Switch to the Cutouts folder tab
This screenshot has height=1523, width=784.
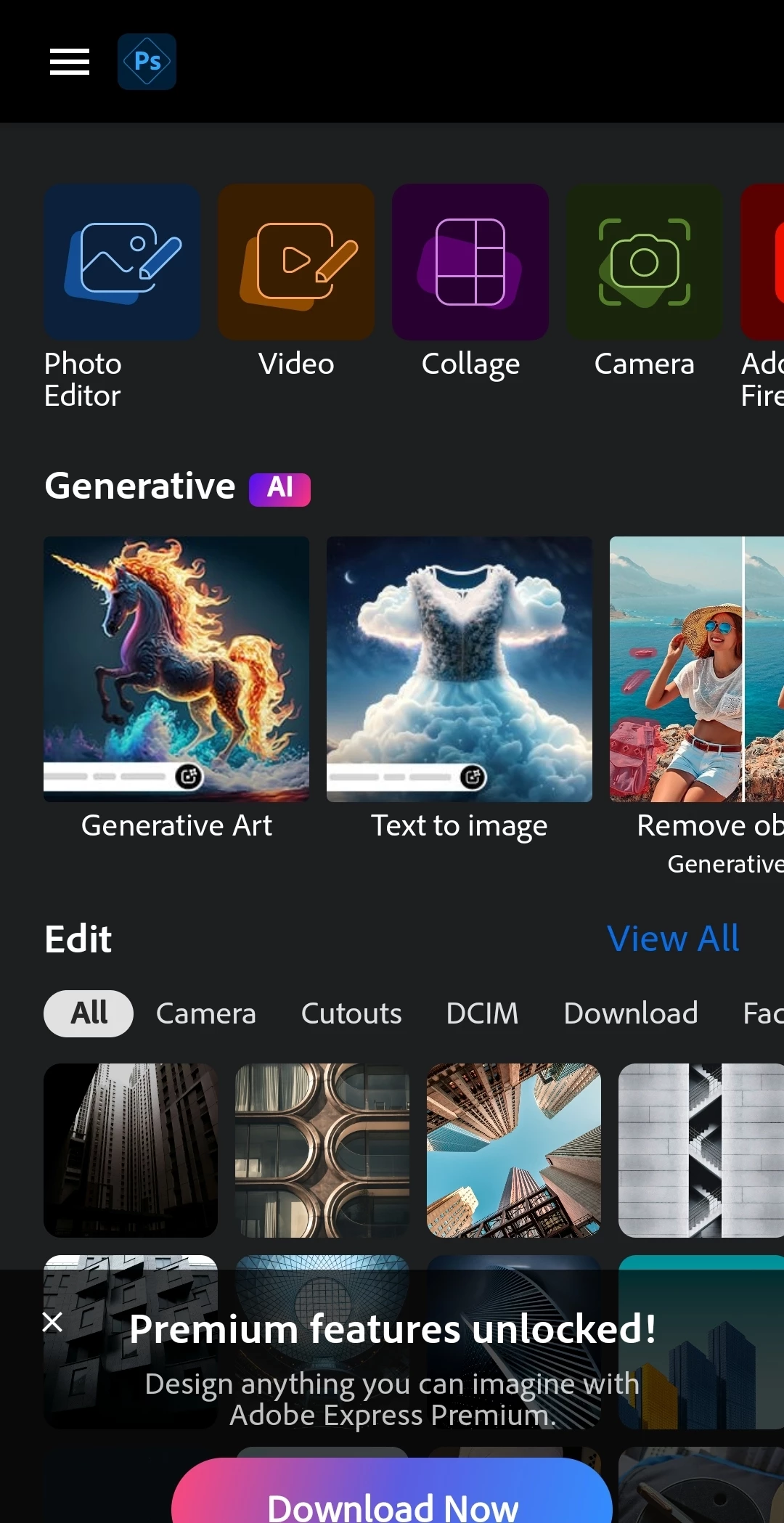[351, 1013]
